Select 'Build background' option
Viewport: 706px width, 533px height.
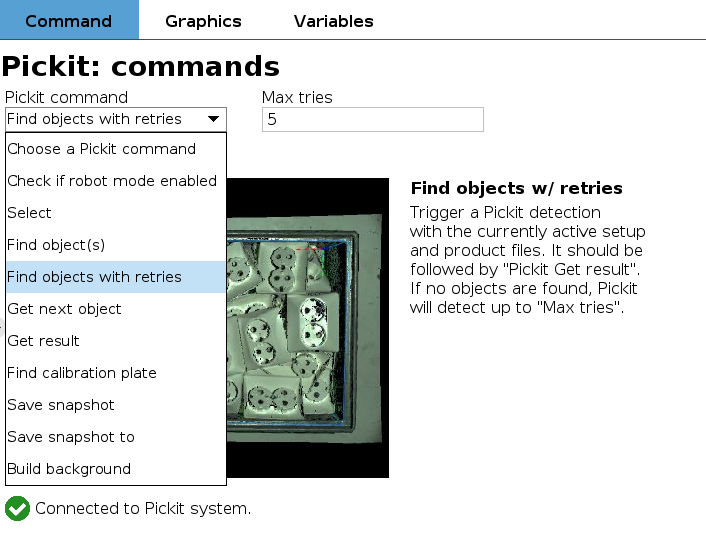coord(69,469)
